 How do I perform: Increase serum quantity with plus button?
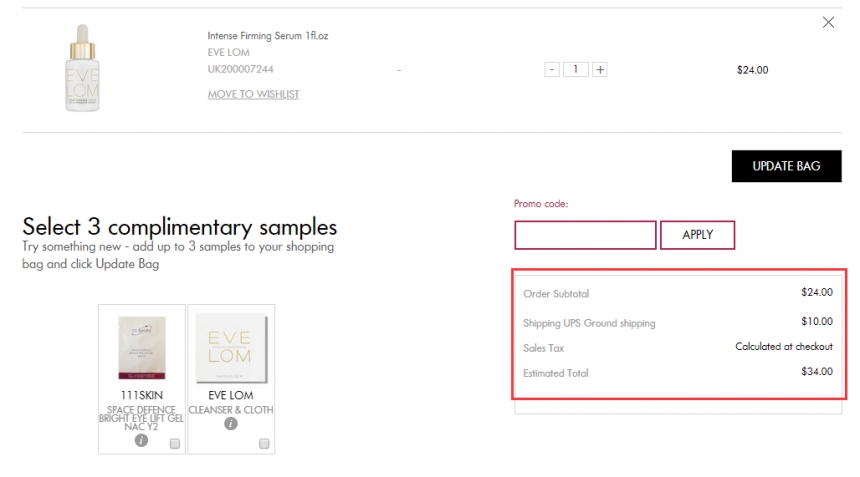pyautogui.click(x=600, y=70)
